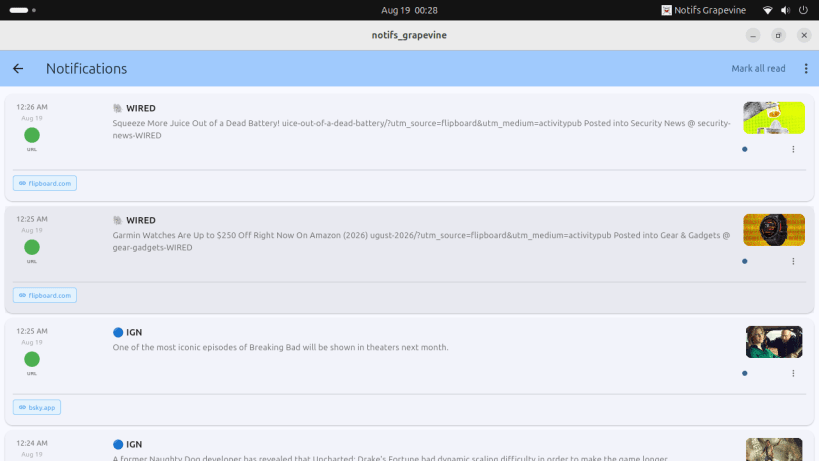Click Mark all read
This screenshot has width=819, height=461.
(758, 68)
